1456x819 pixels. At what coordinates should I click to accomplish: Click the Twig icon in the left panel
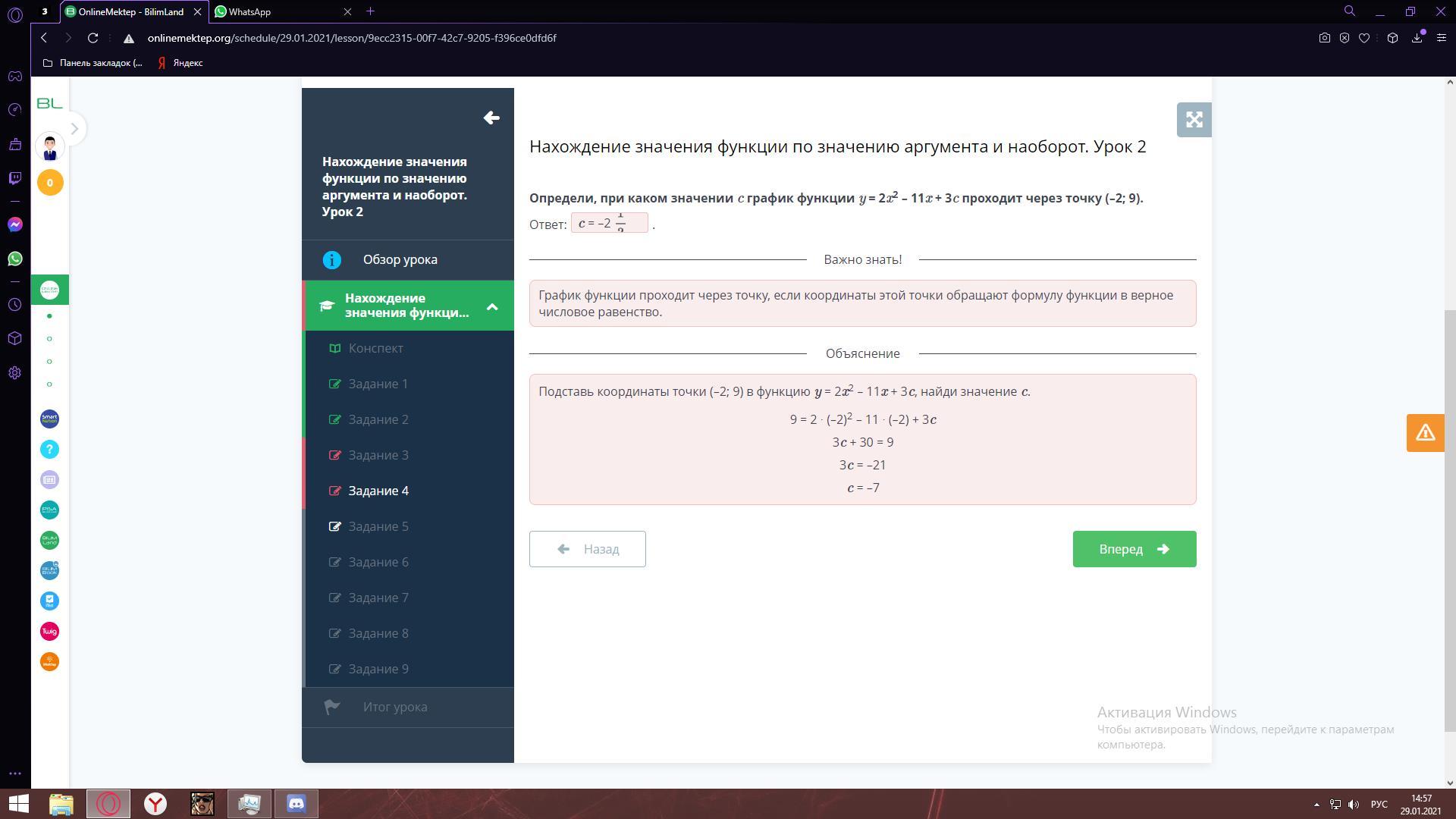click(x=49, y=631)
